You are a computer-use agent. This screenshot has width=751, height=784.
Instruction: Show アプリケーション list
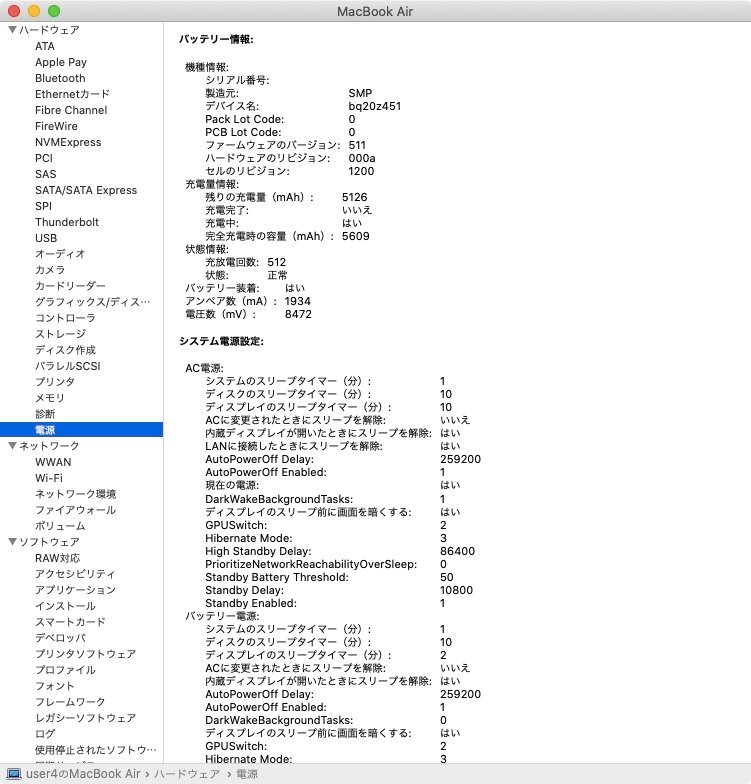pos(75,590)
